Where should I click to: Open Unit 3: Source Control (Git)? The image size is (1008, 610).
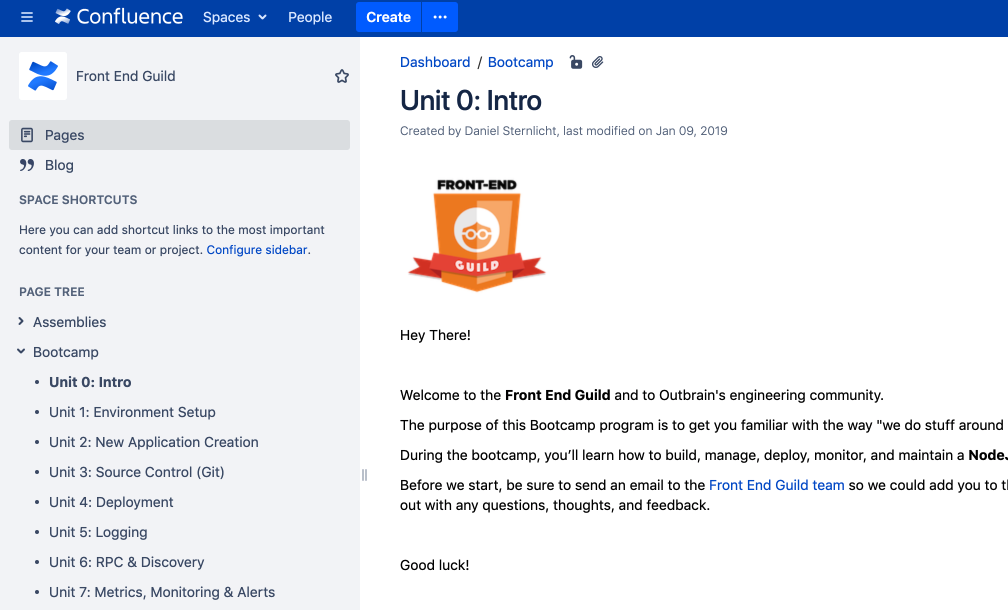pos(137,472)
